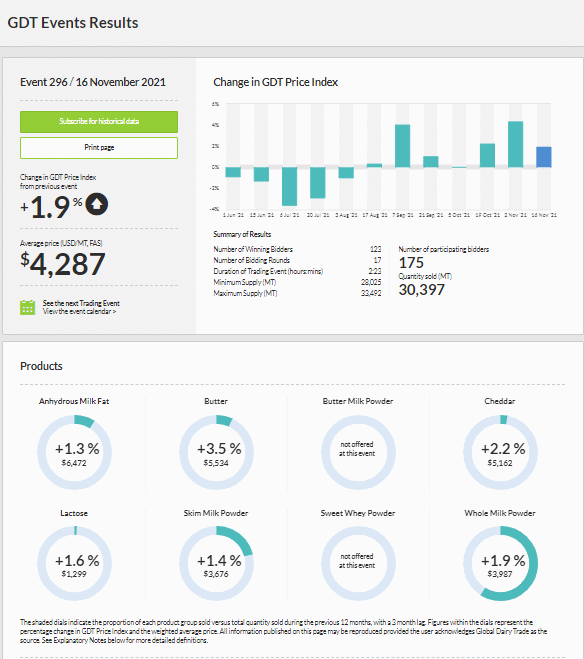Open the View the event calendar link

click(79, 311)
